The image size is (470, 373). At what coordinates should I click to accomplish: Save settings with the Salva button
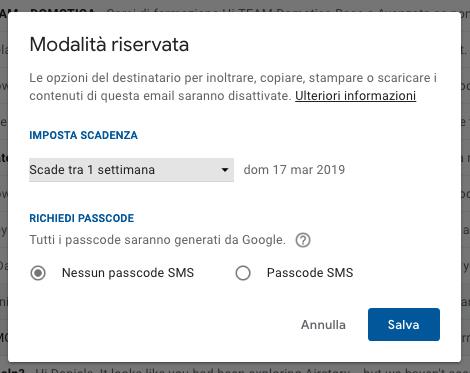click(x=404, y=324)
